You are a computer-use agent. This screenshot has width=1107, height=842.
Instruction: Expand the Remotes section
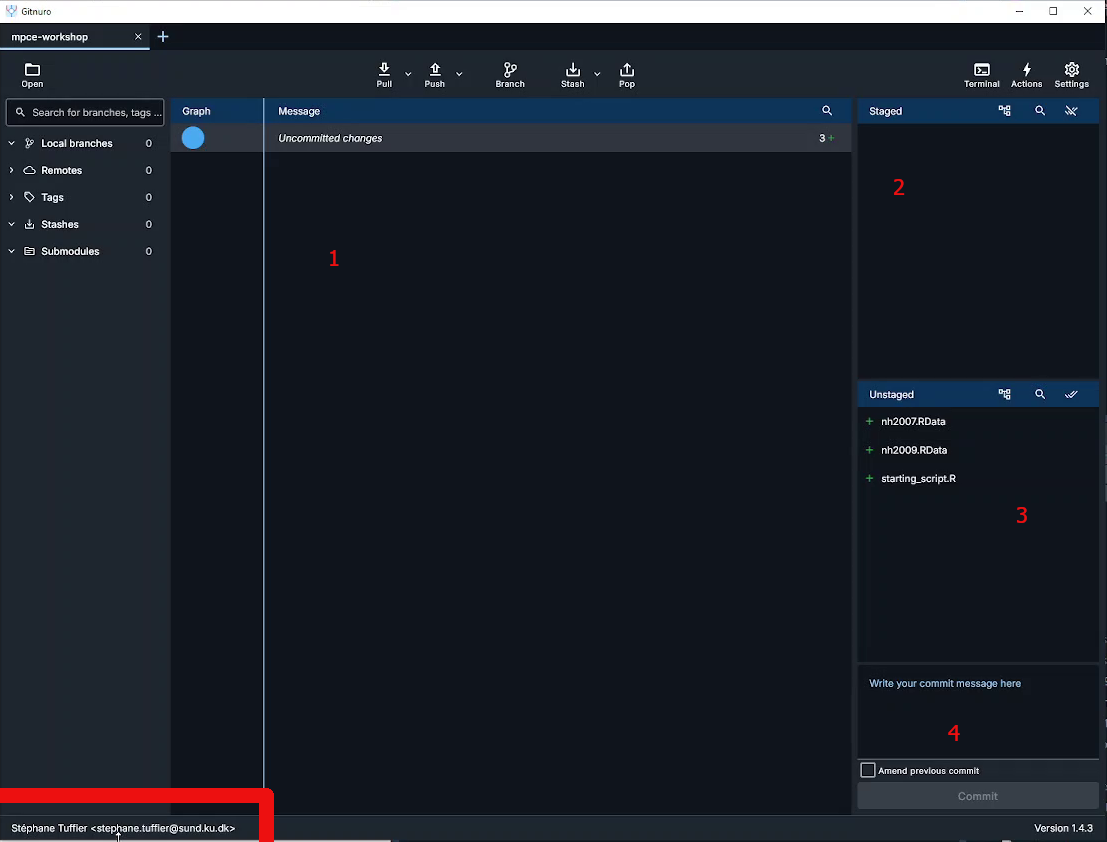pos(11,171)
